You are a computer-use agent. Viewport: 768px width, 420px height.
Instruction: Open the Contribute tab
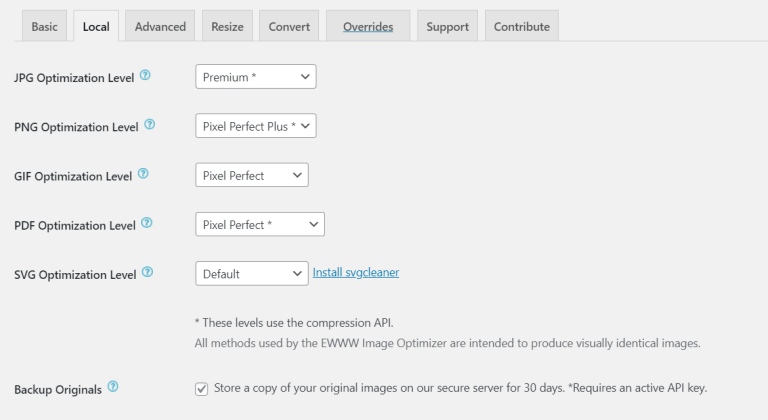click(x=522, y=26)
